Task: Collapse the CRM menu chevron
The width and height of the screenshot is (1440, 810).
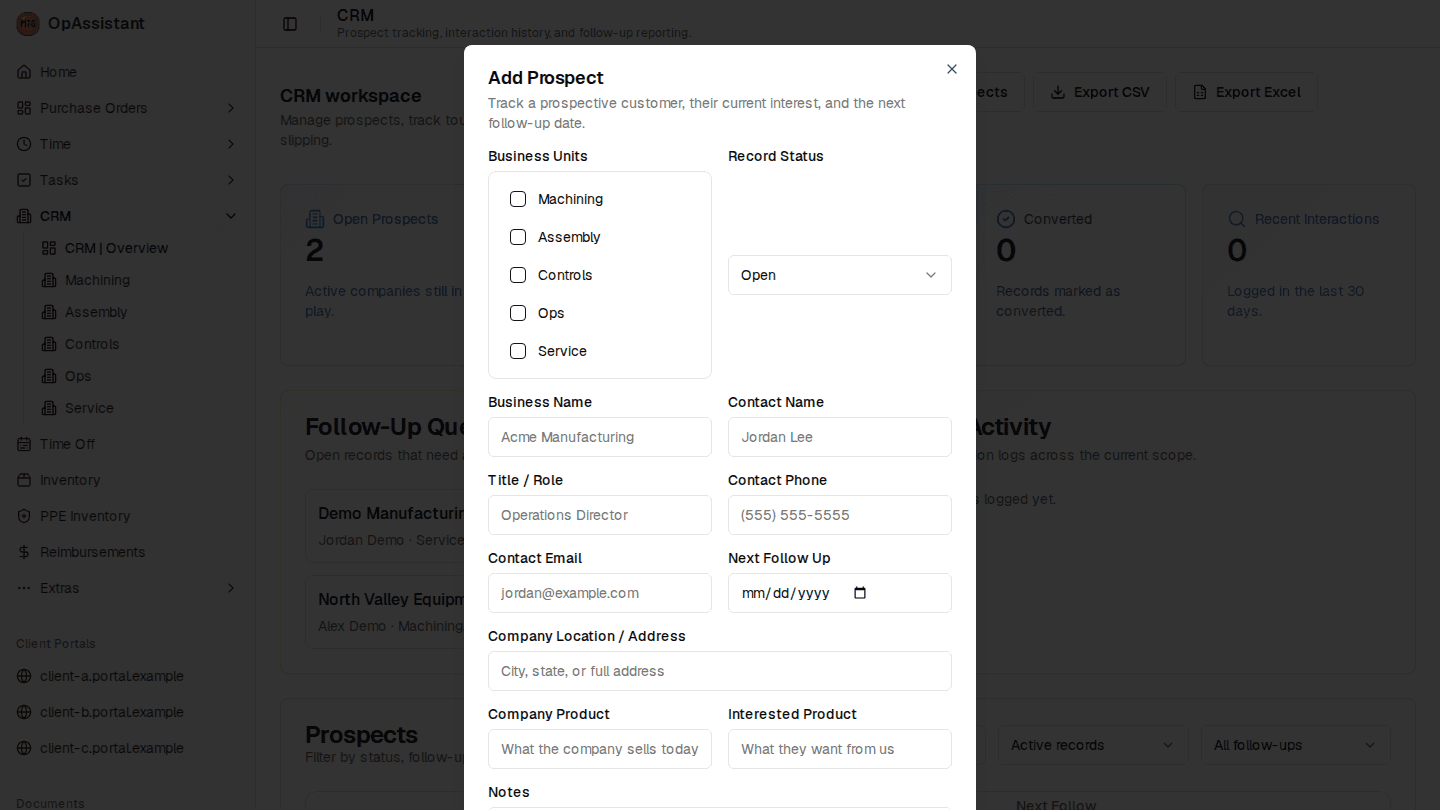Action: 231,216
